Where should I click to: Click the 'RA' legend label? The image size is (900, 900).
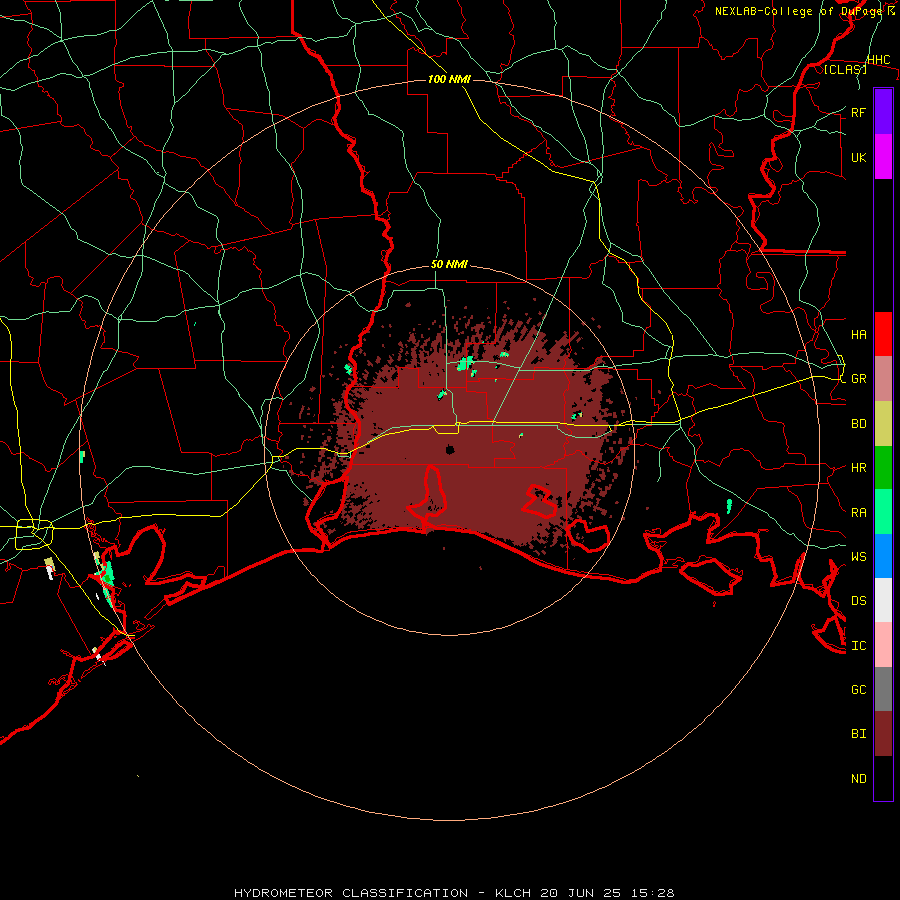pyautogui.click(x=858, y=512)
